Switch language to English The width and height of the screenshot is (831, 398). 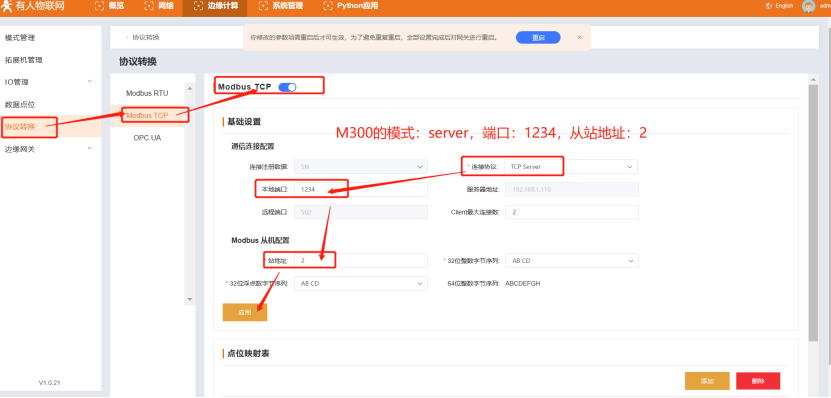point(784,6)
